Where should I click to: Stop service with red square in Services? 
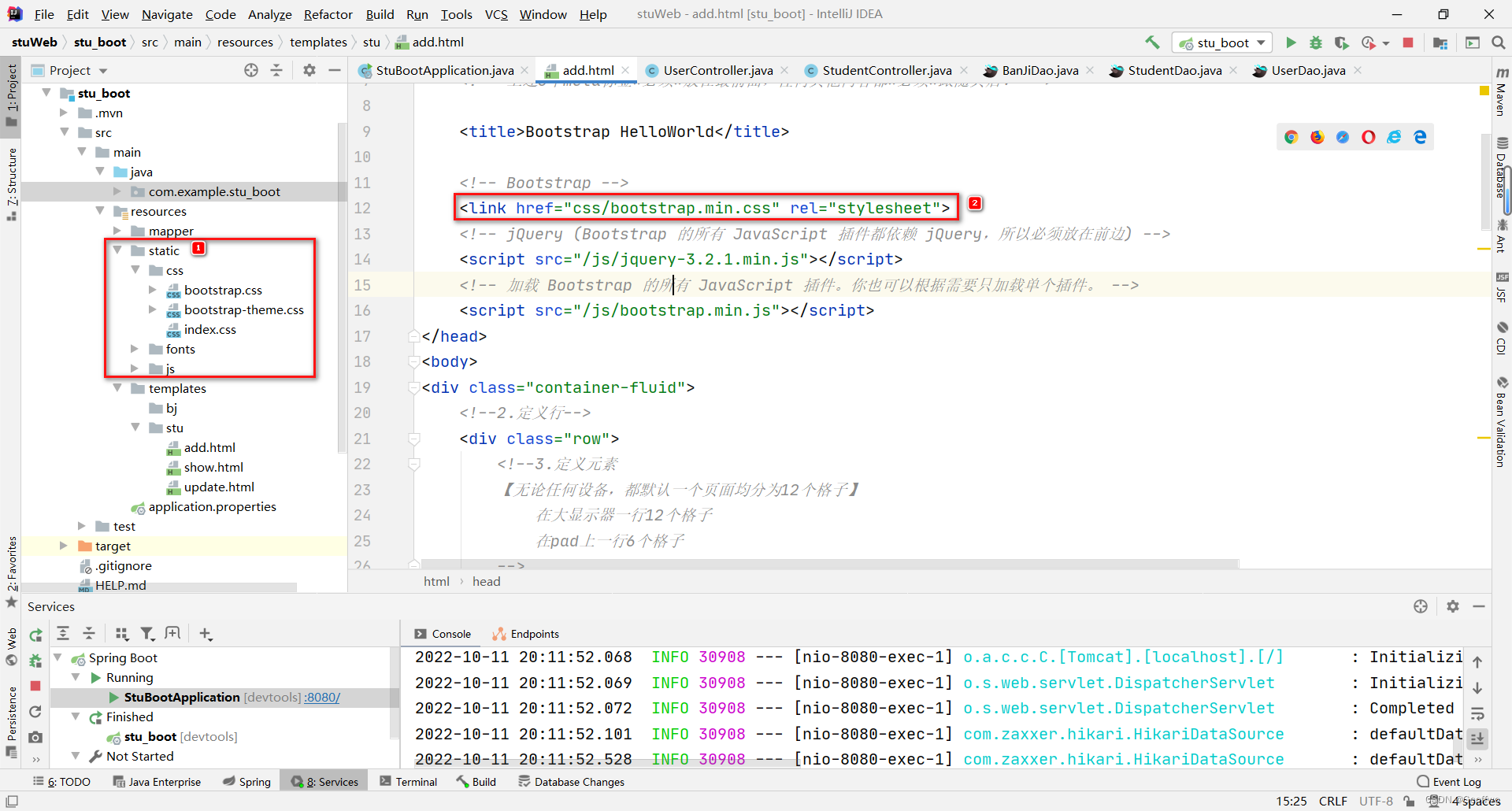point(35,686)
